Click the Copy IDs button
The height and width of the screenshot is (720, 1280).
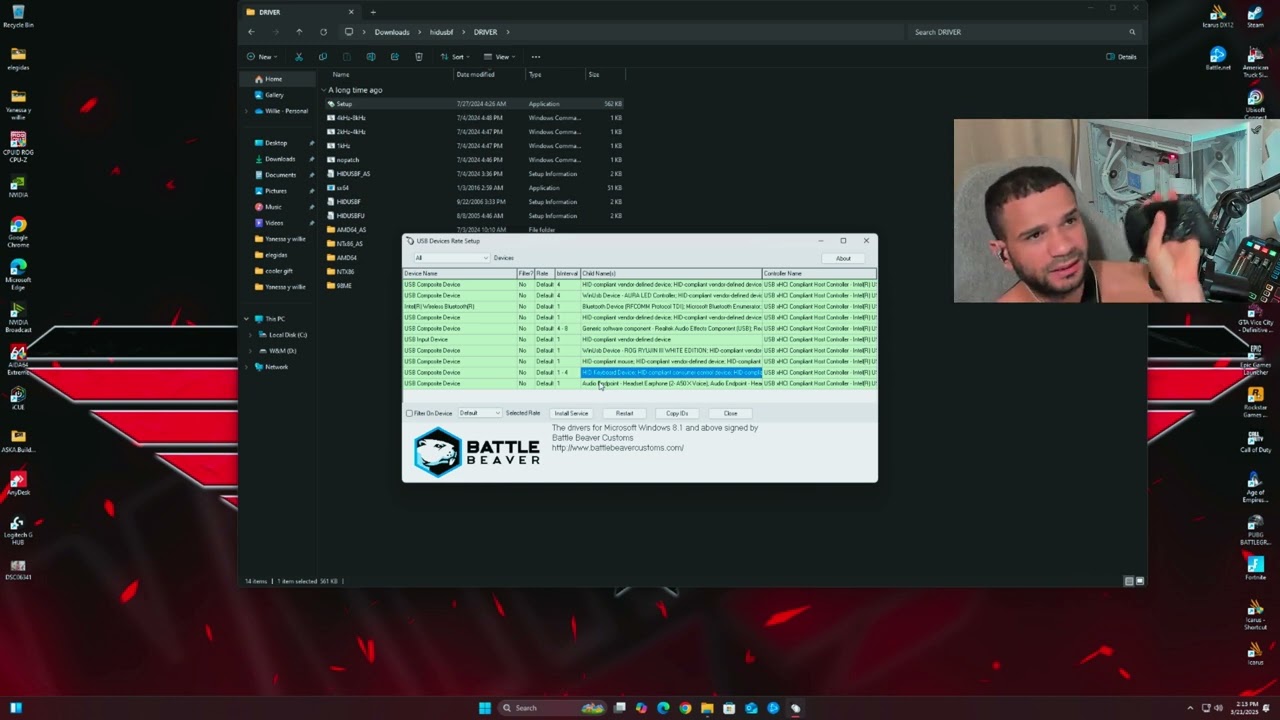(x=677, y=413)
